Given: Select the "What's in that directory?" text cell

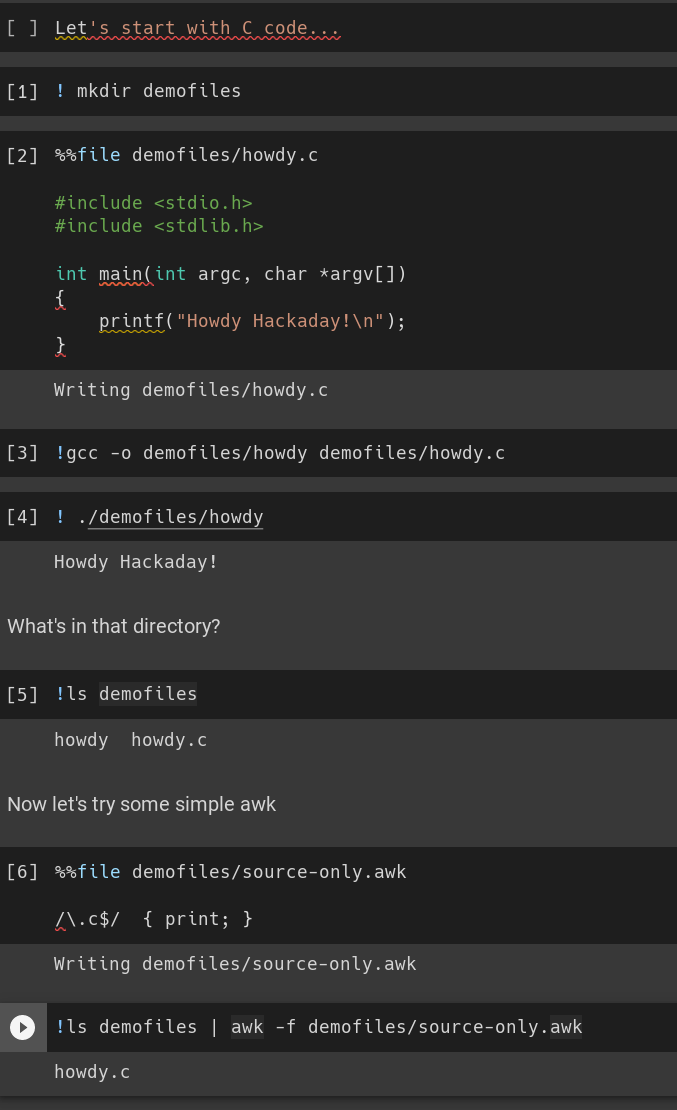Looking at the screenshot, I should click(114, 626).
